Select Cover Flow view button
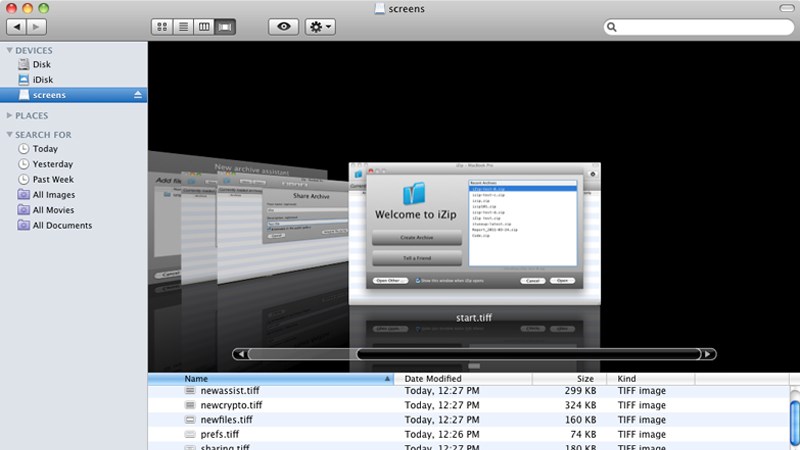Screen dimensions: 800x450 [x=225, y=26]
